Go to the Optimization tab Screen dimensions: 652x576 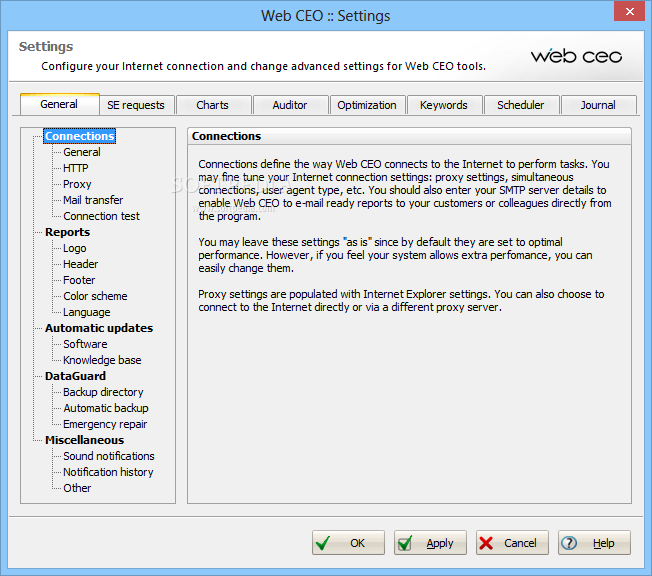tap(367, 105)
